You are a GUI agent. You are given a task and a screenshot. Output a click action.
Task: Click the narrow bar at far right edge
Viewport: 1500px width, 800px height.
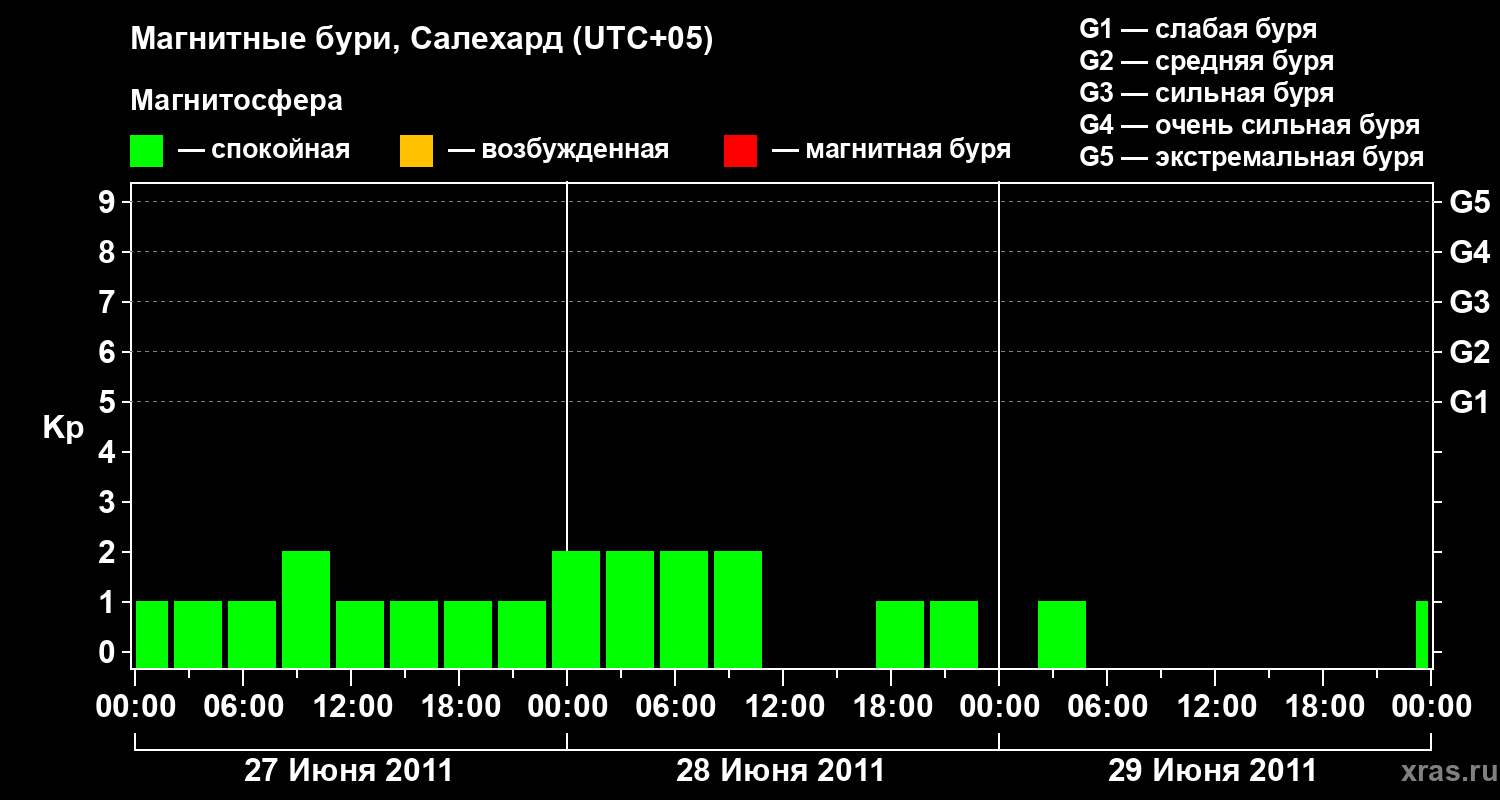tap(1422, 634)
